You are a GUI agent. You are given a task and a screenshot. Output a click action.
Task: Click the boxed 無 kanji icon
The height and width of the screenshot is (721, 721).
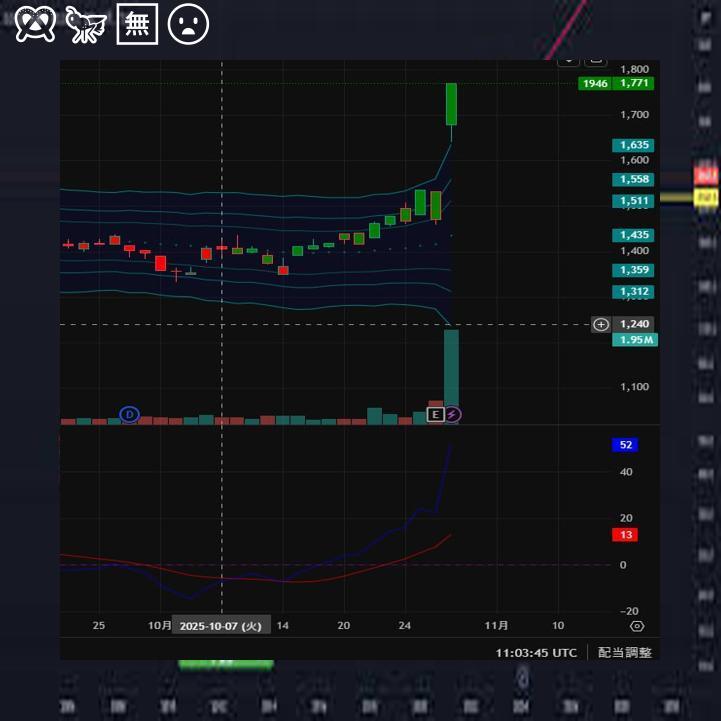(x=138, y=24)
